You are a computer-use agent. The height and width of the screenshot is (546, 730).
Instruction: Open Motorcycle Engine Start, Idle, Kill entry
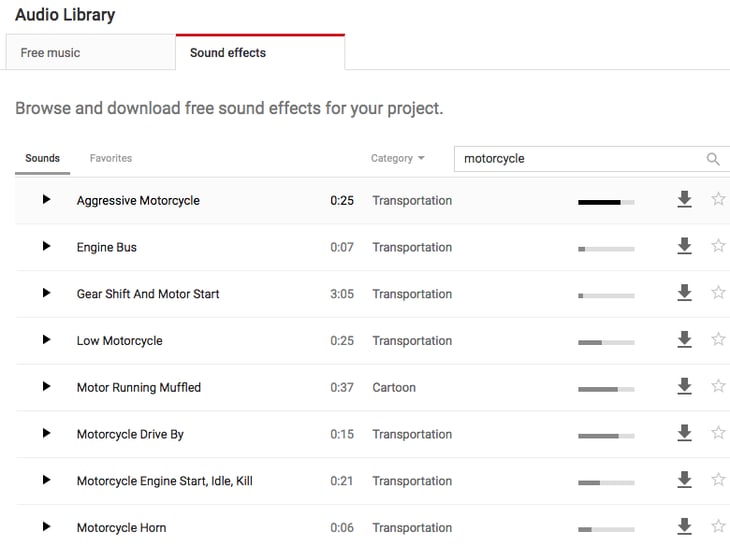[x=164, y=481]
